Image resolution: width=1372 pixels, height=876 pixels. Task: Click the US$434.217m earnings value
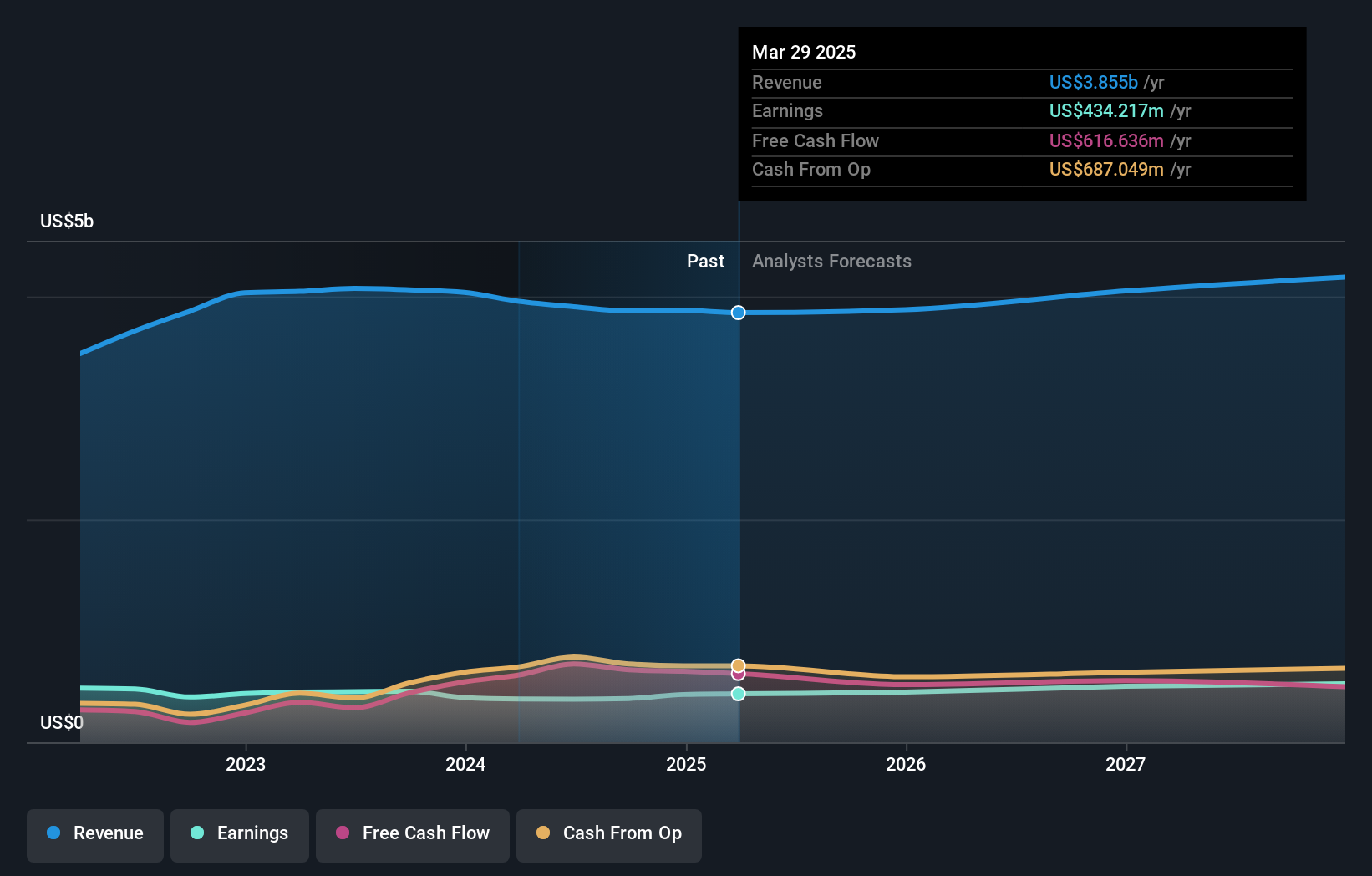[1106, 110]
